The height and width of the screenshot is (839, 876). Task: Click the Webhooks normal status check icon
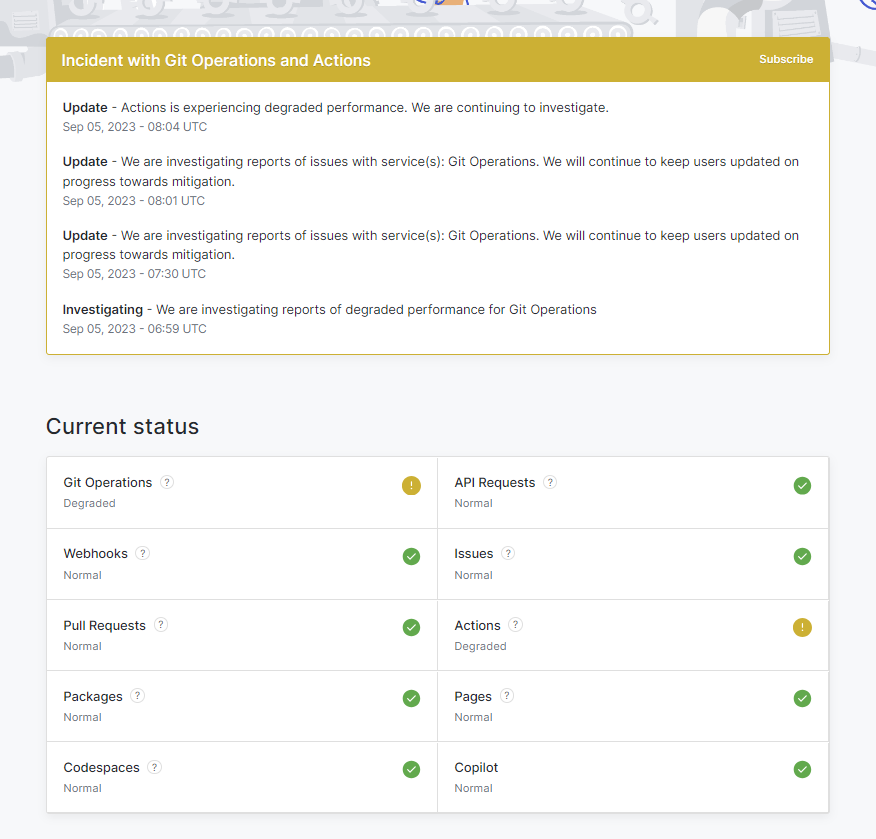[411, 556]
